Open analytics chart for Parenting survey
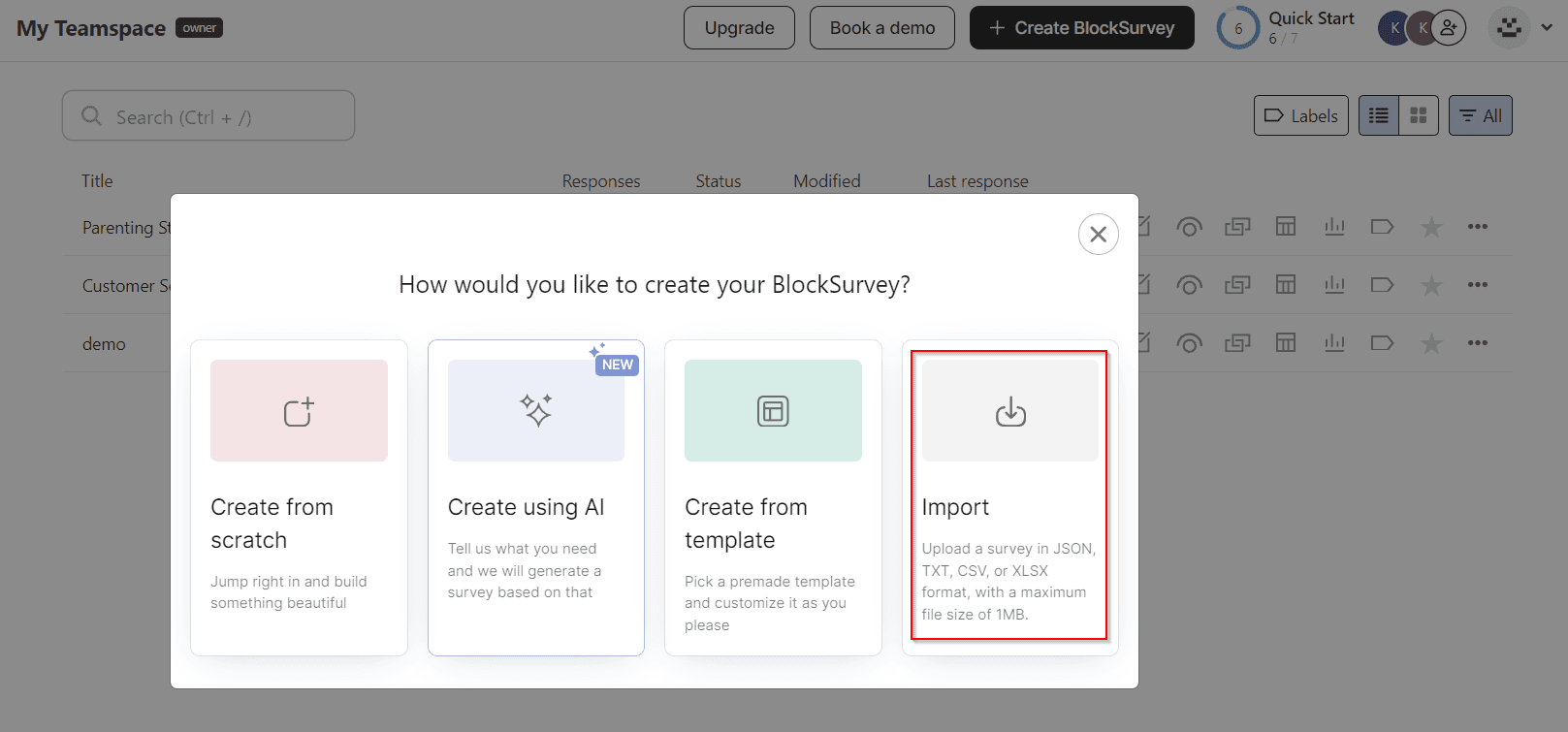This screenshot has height=732, width=1568. pyautogui.click(x=1334, y=227)
